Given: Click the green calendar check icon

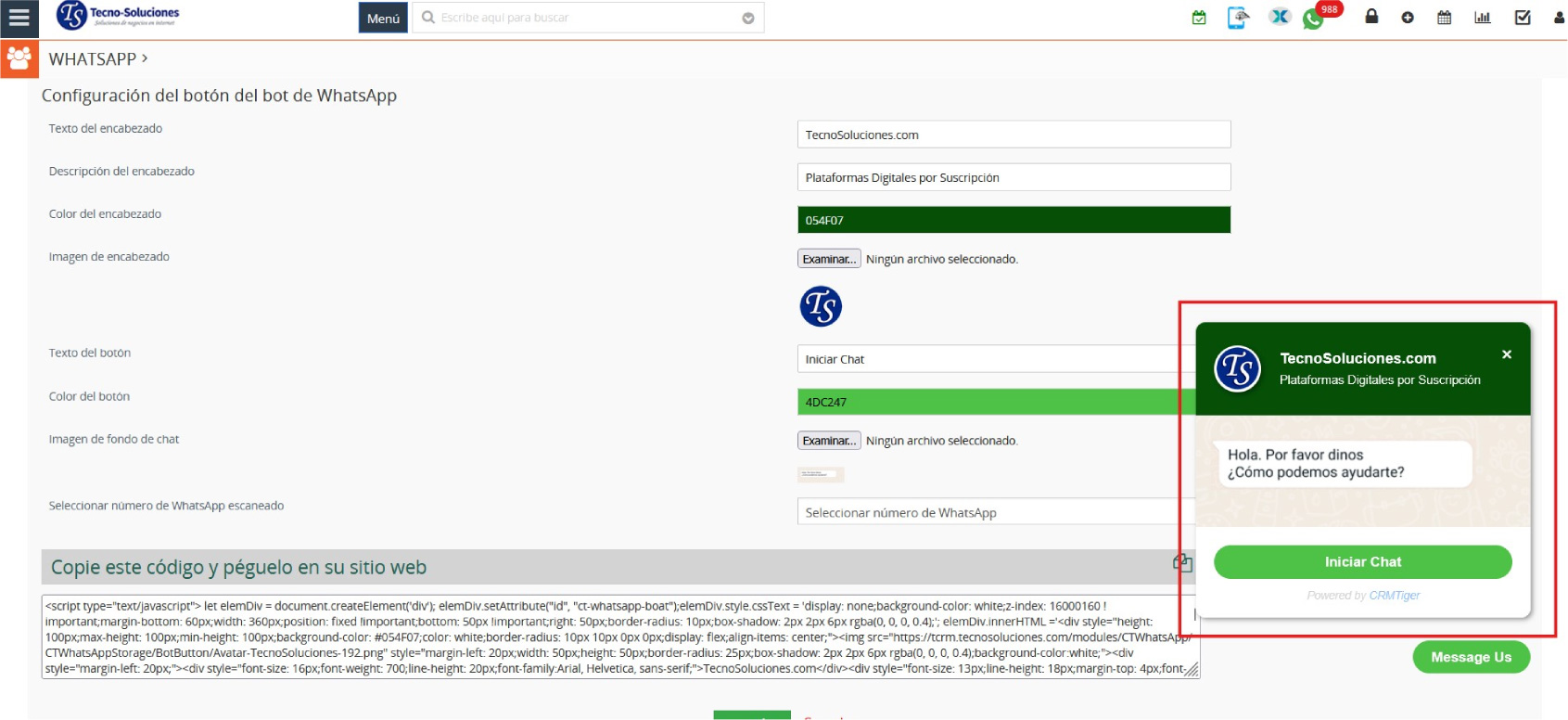Looking at the screenshot, I should (1199, 18).
